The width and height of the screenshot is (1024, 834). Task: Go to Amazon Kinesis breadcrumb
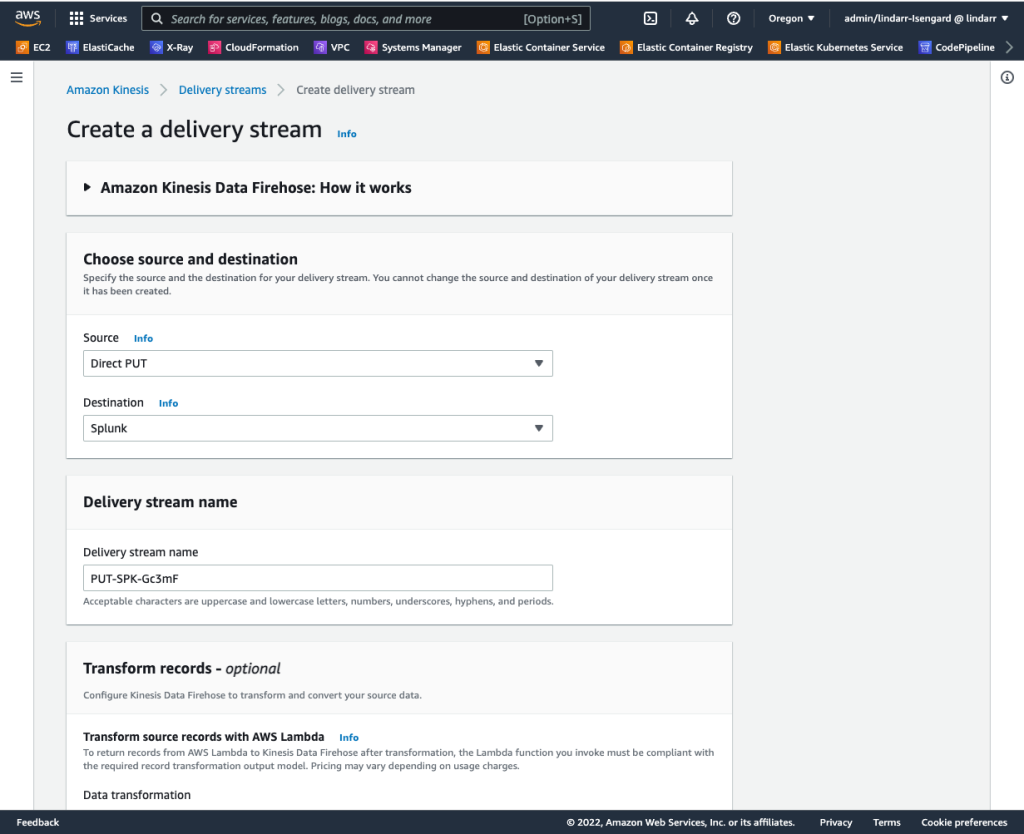108,90
